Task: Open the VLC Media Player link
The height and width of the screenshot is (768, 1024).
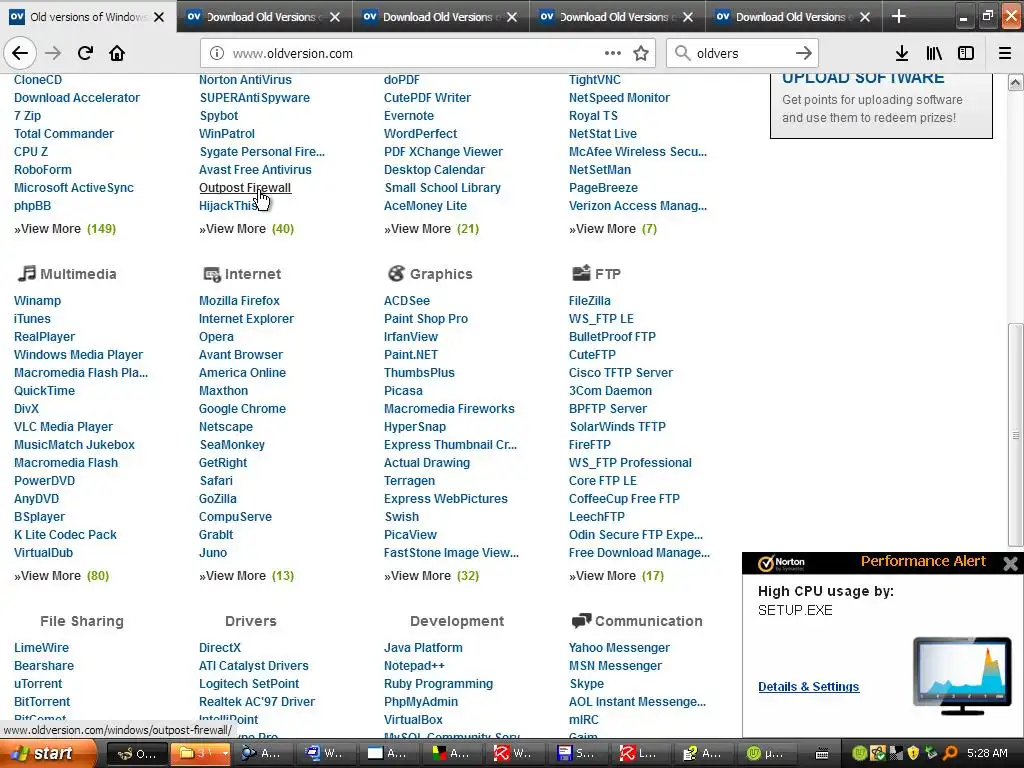Action: (63, 426)
